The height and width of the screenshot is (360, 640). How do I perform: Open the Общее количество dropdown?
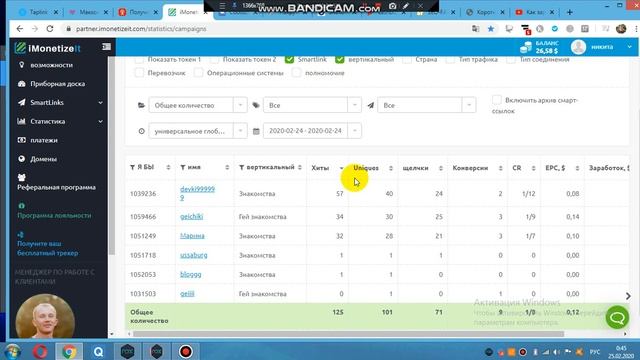click(x=198, y=105)
